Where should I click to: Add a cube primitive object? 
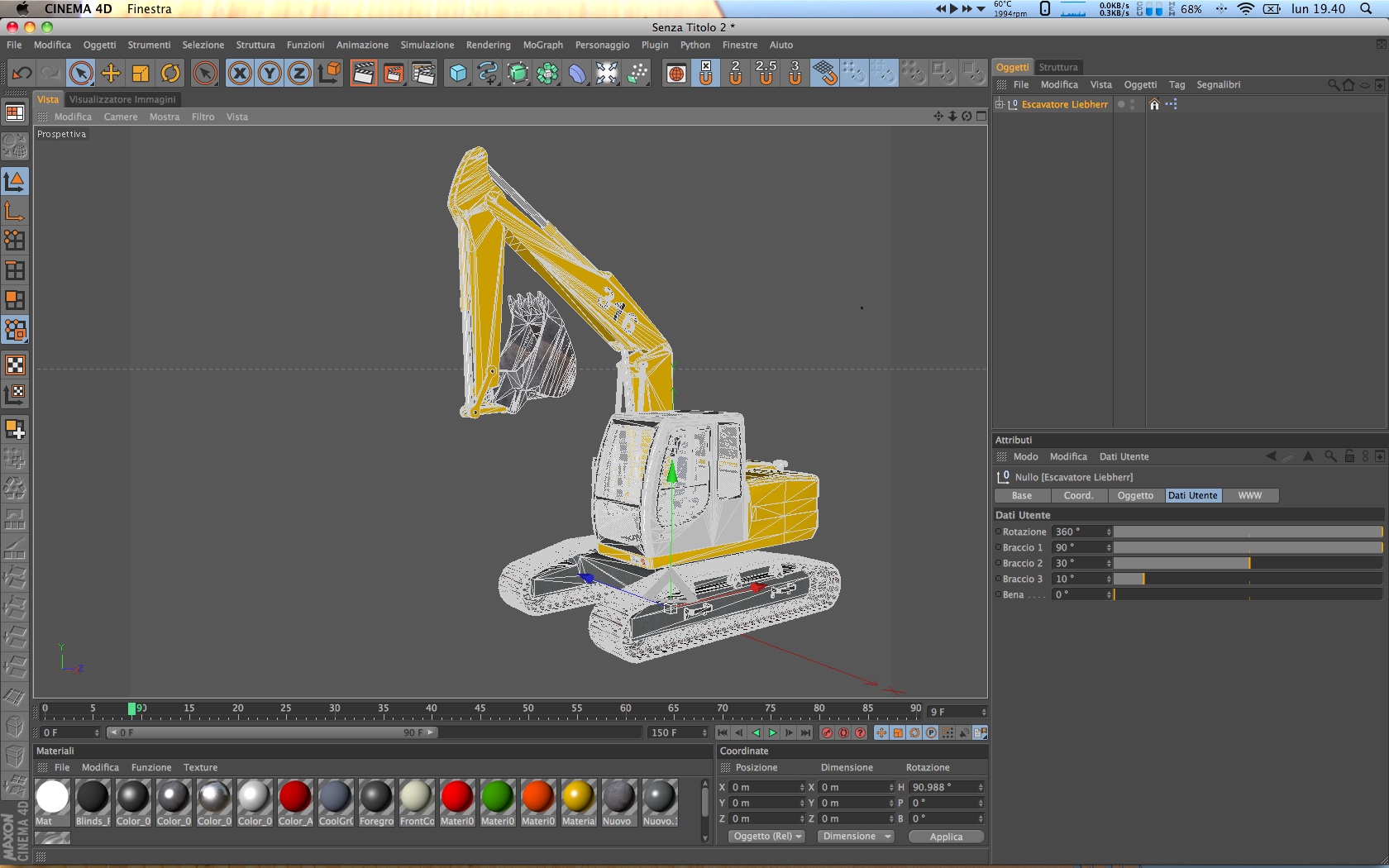pyautogui.click(x=458, y=74)
